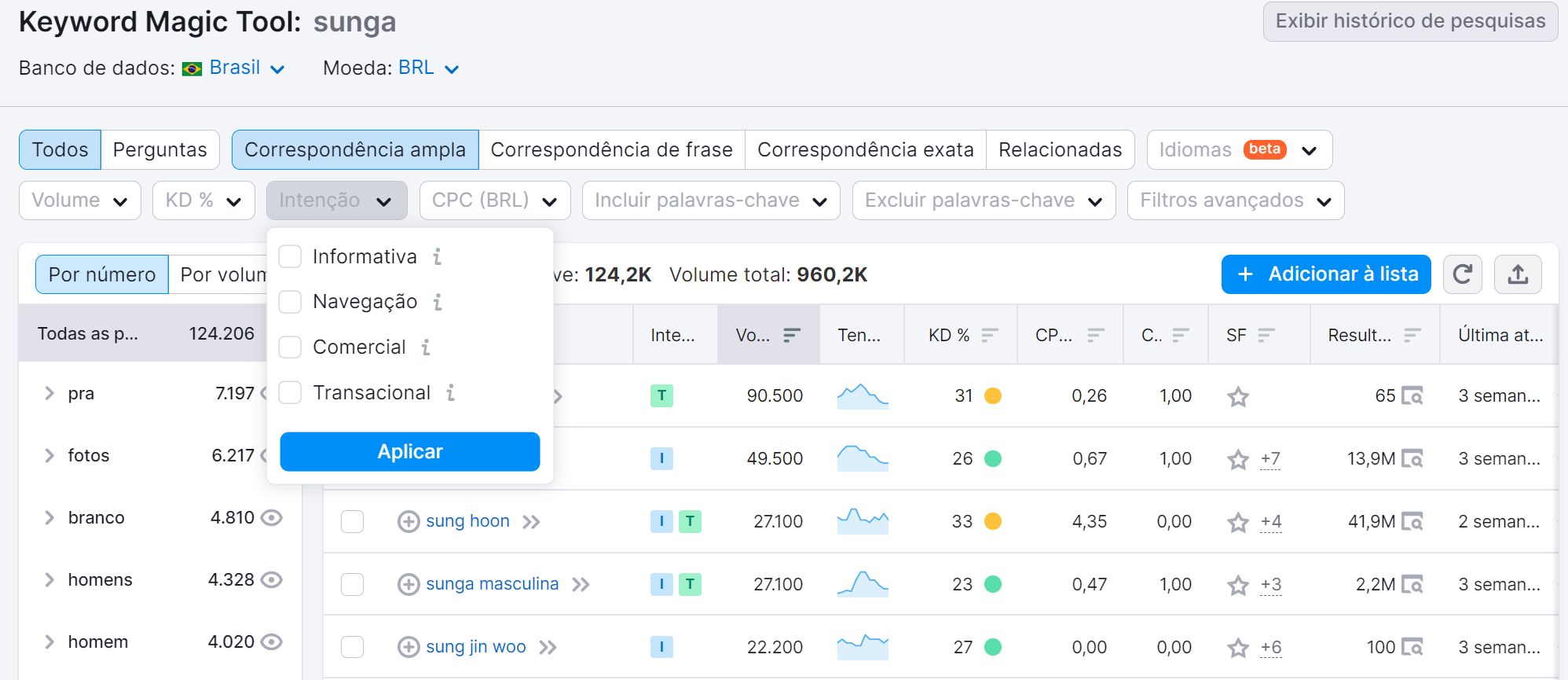
Task: Open the sung hoon keyword link
Action: pyautogui.click(x=468, y=521)
